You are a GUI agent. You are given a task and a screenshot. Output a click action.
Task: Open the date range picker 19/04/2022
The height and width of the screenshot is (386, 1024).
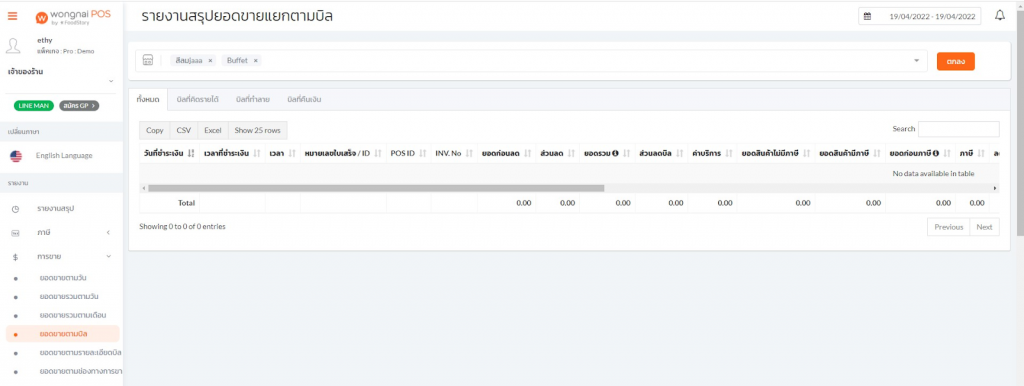920,16
